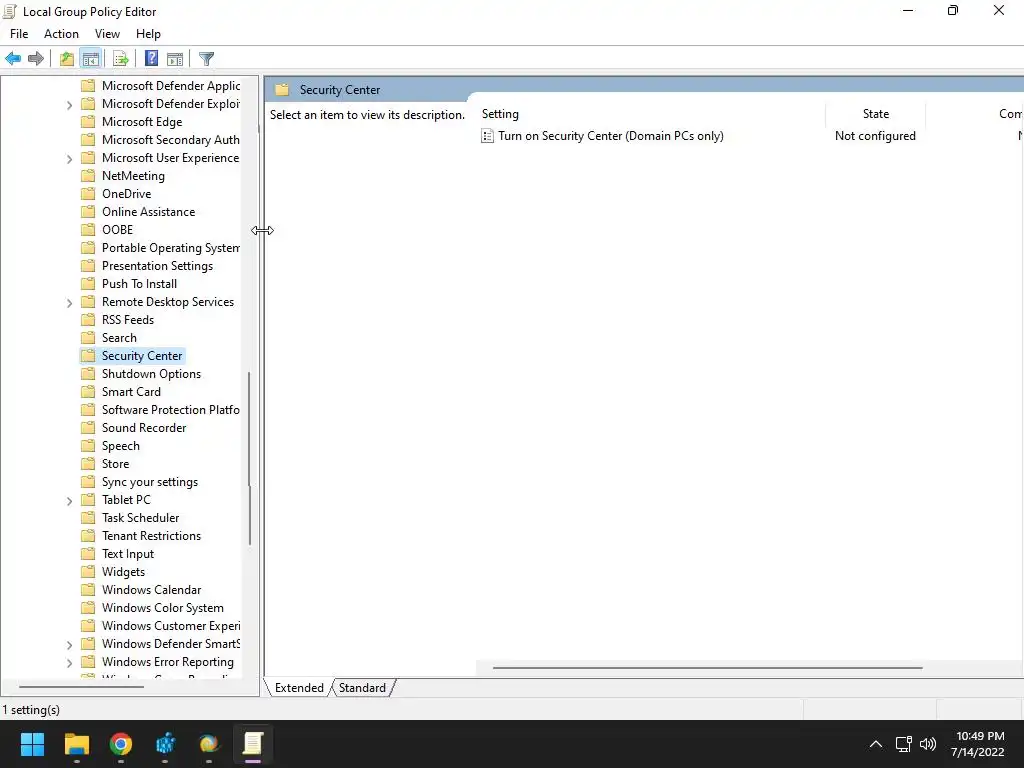Expand the Windows Defender SmartScreen node

[x=69, y=645]
